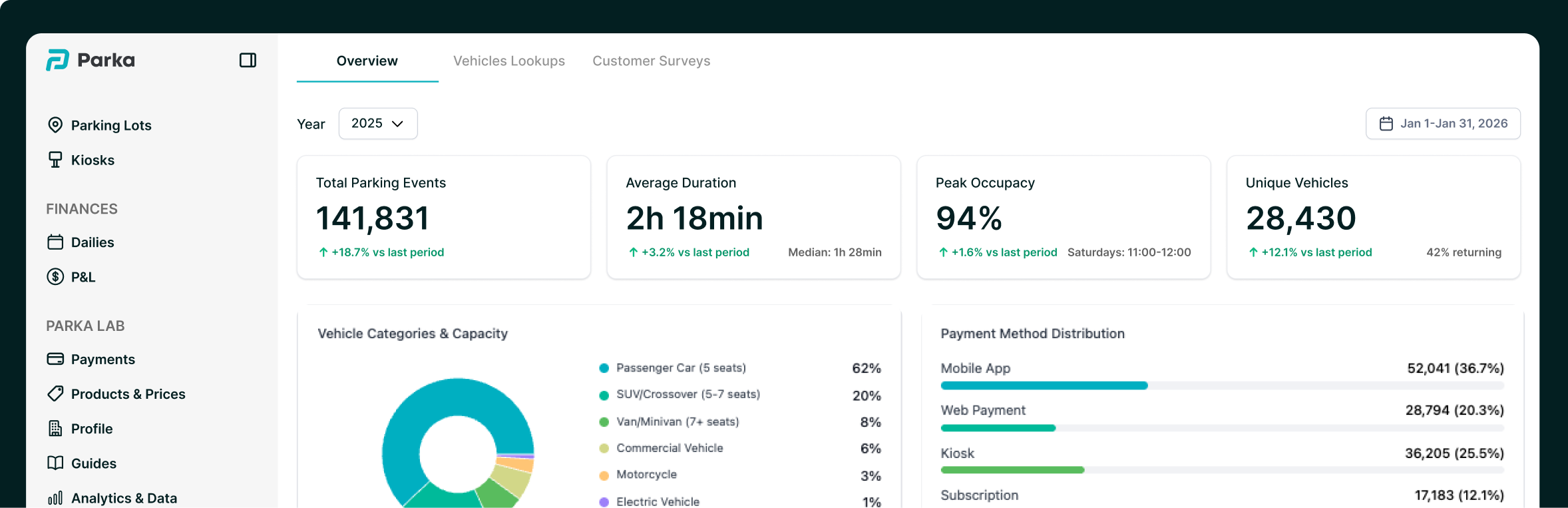This screenshot has height=508, width=1568.
Task: Click the Profile building icon
Action: coord(55,428)
